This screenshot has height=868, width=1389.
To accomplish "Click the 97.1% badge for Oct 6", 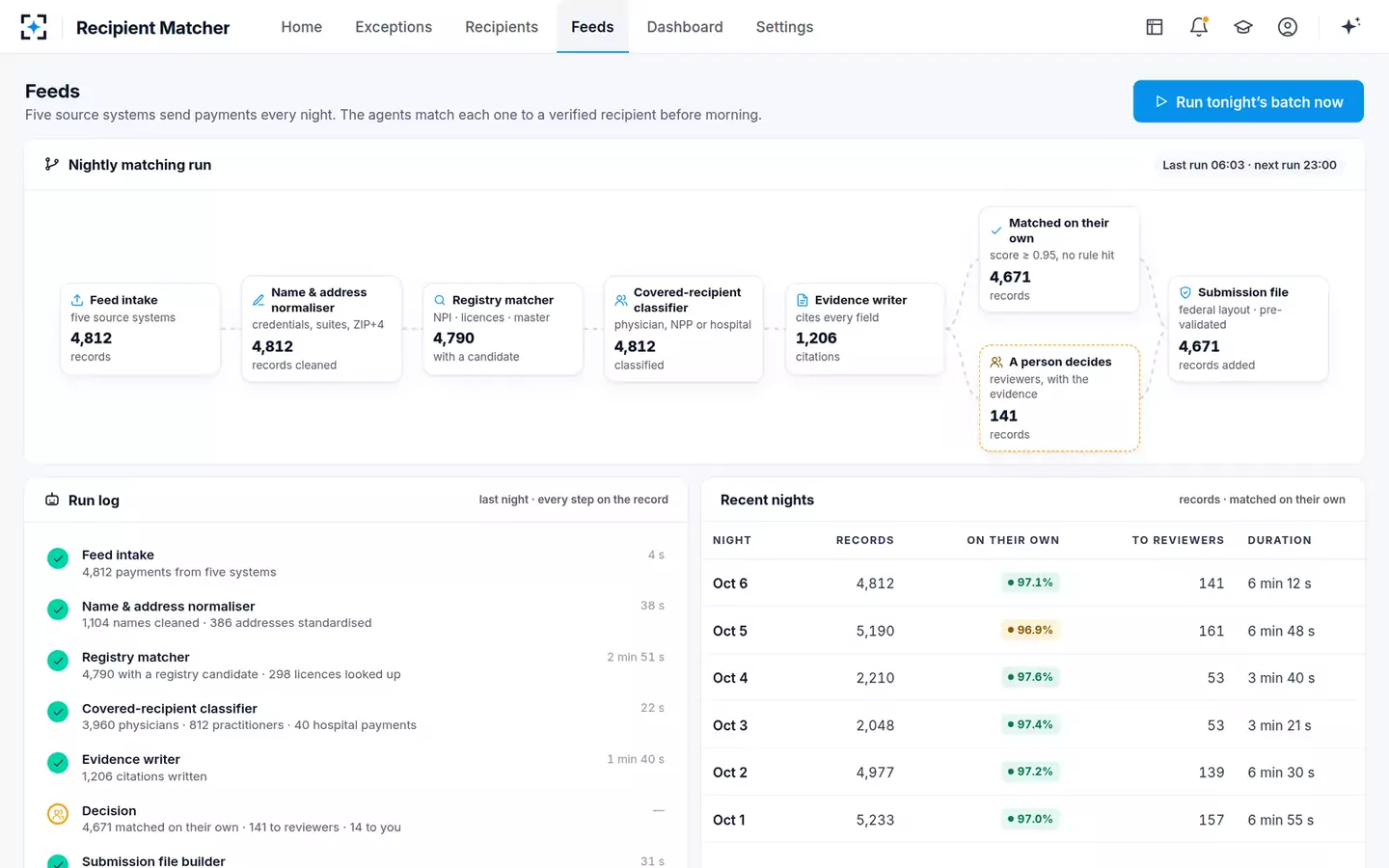I will [x=1030, y=583].
